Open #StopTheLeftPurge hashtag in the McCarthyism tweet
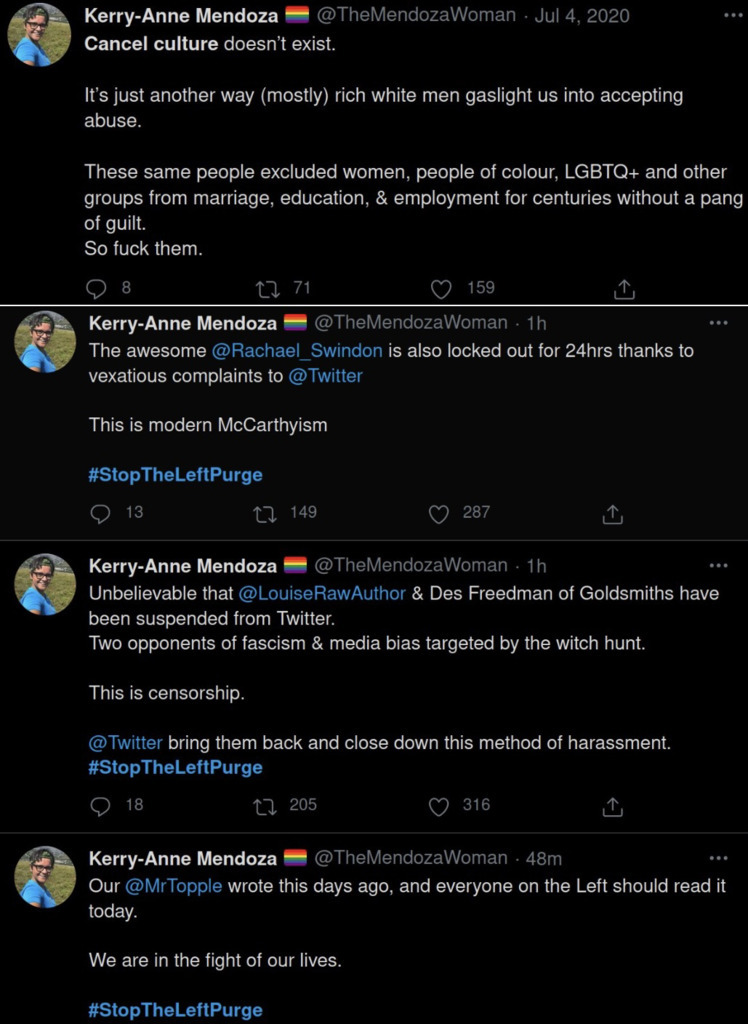 tap(176, 475)
